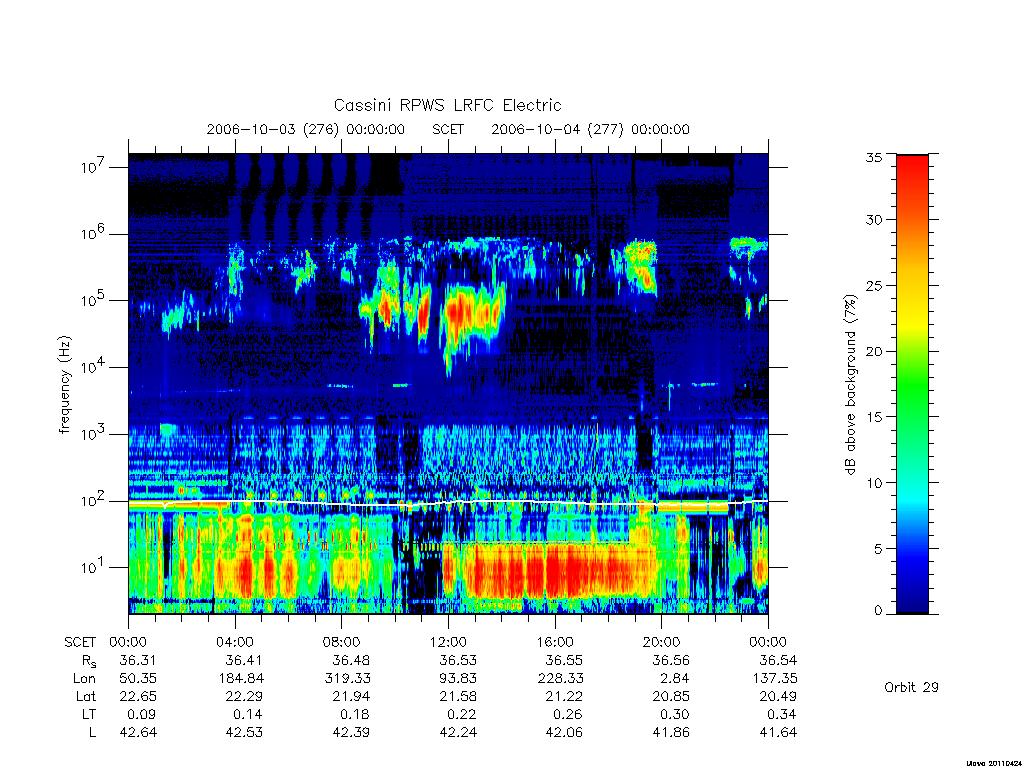
Task: Click the Lat value '21.58'
Action: pos(458,696)
